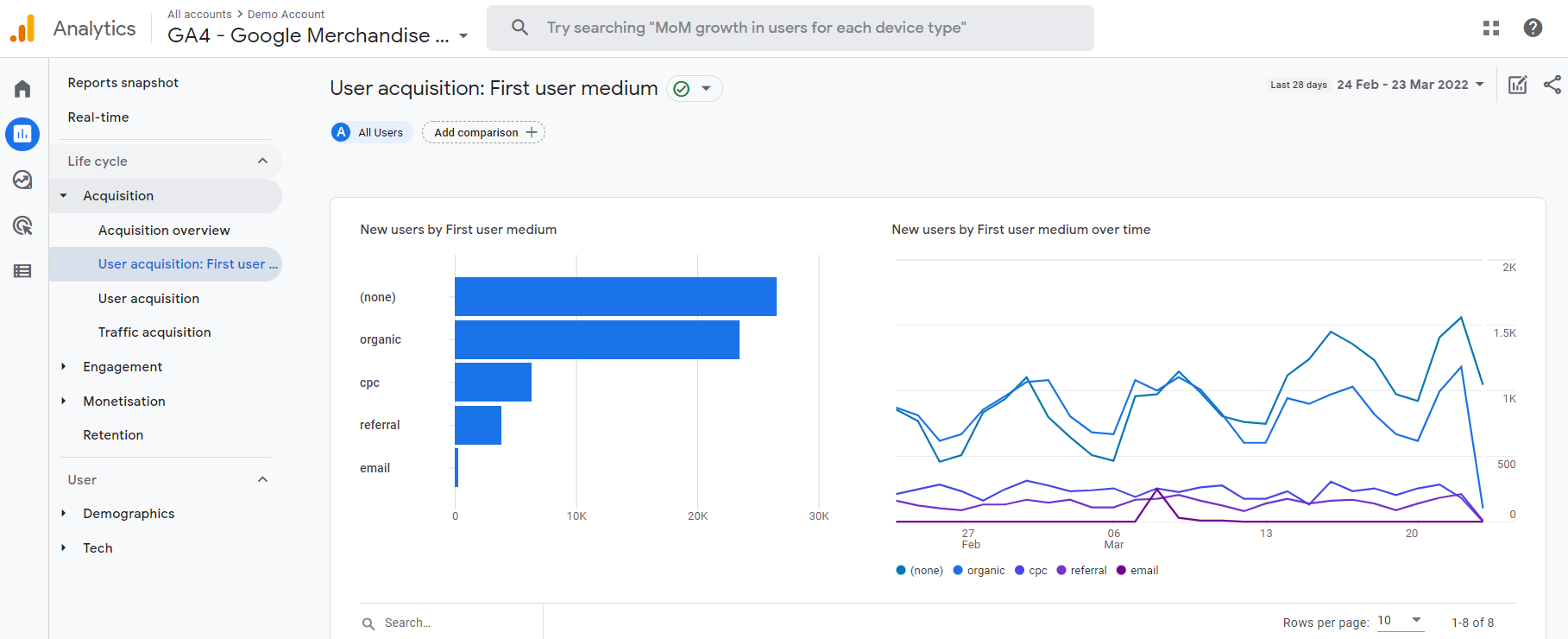Collapse the Acquisition tree item

pos(63,196)
